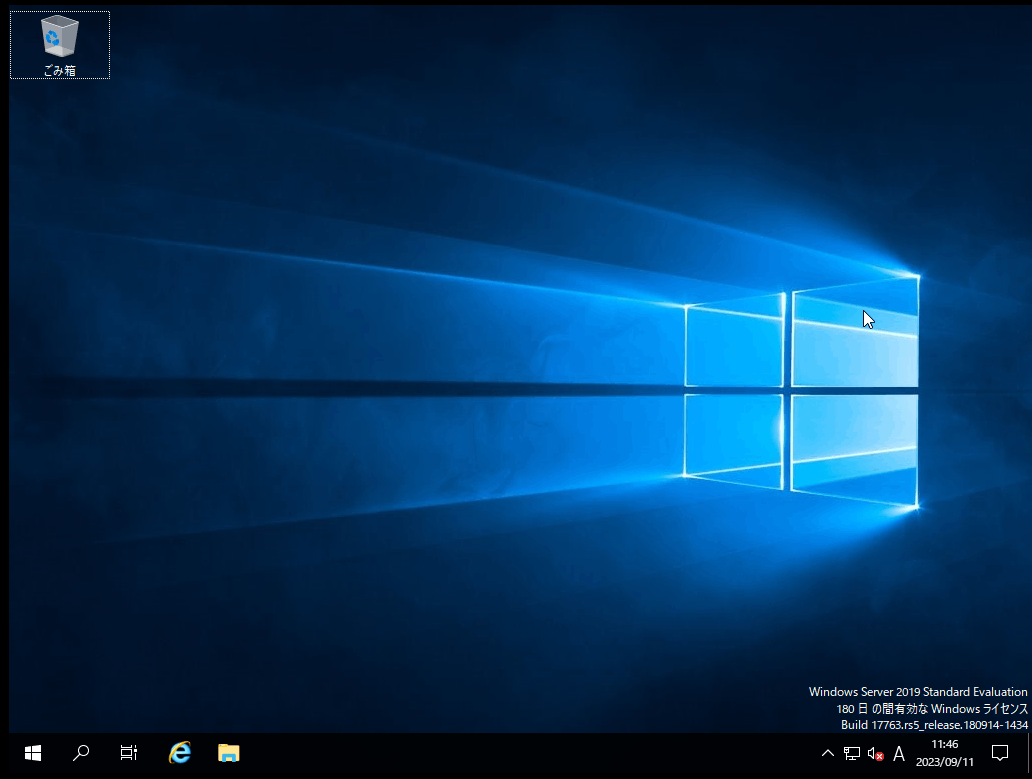The width and height of the screenshot is (1032, 779).
Task: Open the Windows Start menu
Action: (33, 753)
